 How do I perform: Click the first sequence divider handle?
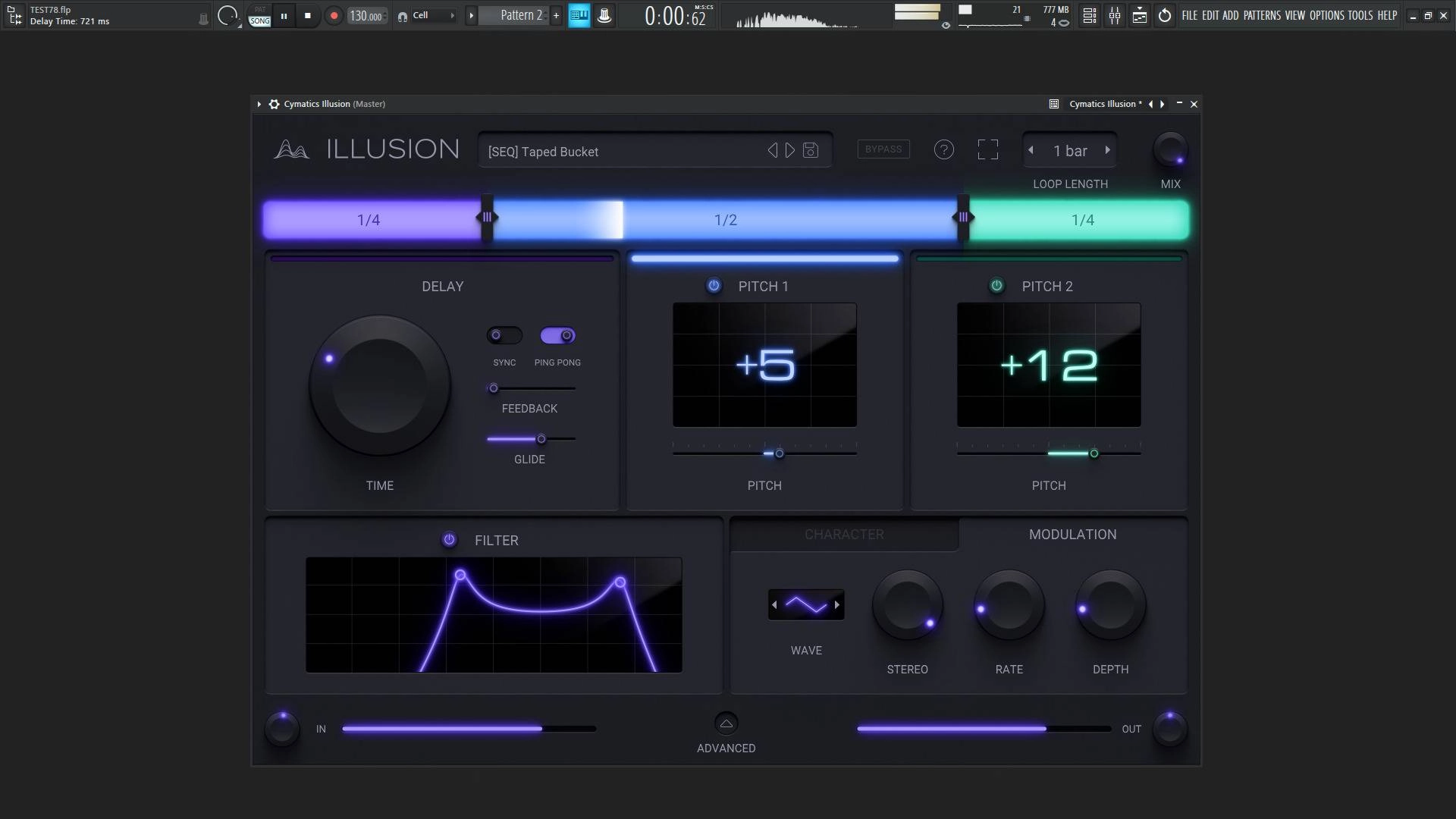click(x=488, y=218)
